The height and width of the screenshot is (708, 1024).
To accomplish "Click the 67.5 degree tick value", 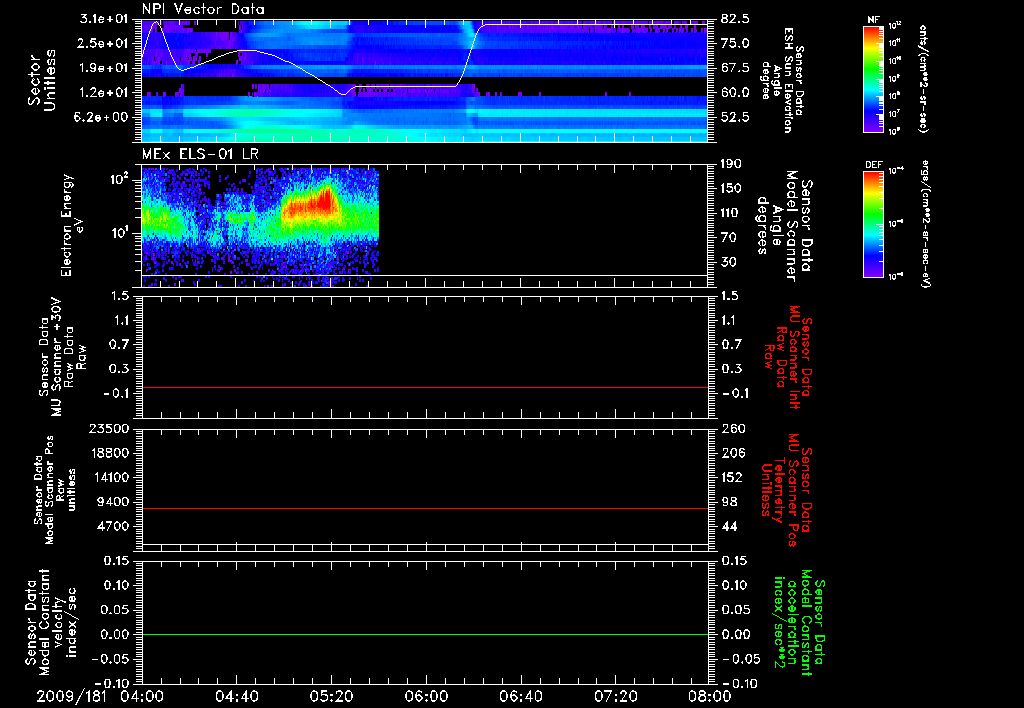I will click(x=735, y=68).
